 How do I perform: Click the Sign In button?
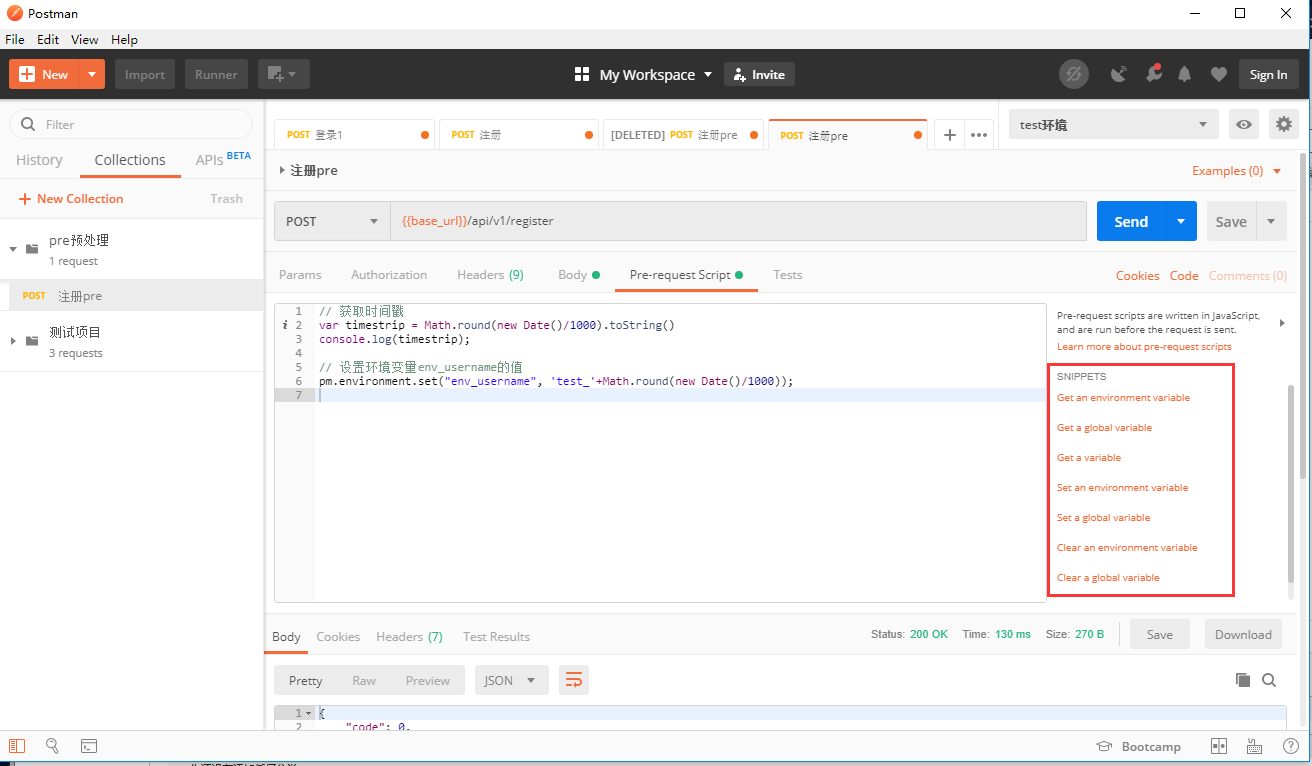point(1268,74)
